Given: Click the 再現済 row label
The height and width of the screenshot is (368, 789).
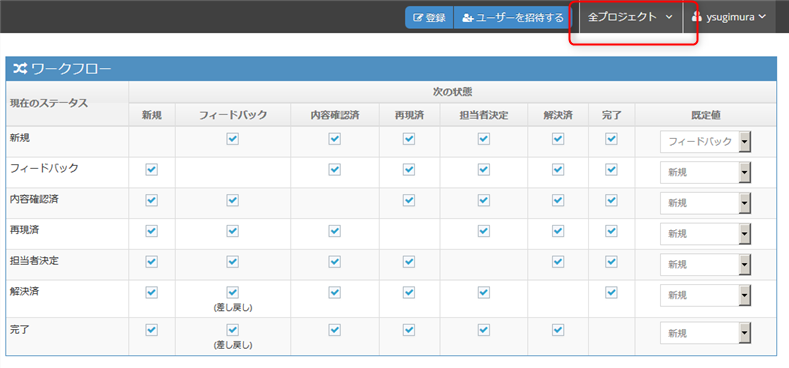Looking at the screenshot, I should (x=25, y=230).
